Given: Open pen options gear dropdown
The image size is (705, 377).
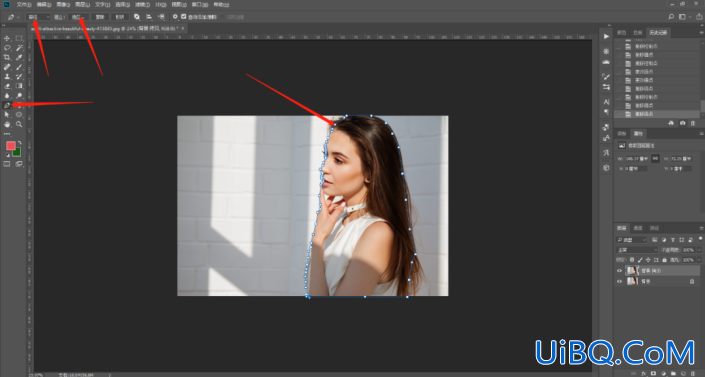Looking at the screenshot, I should tap(175, 17).
